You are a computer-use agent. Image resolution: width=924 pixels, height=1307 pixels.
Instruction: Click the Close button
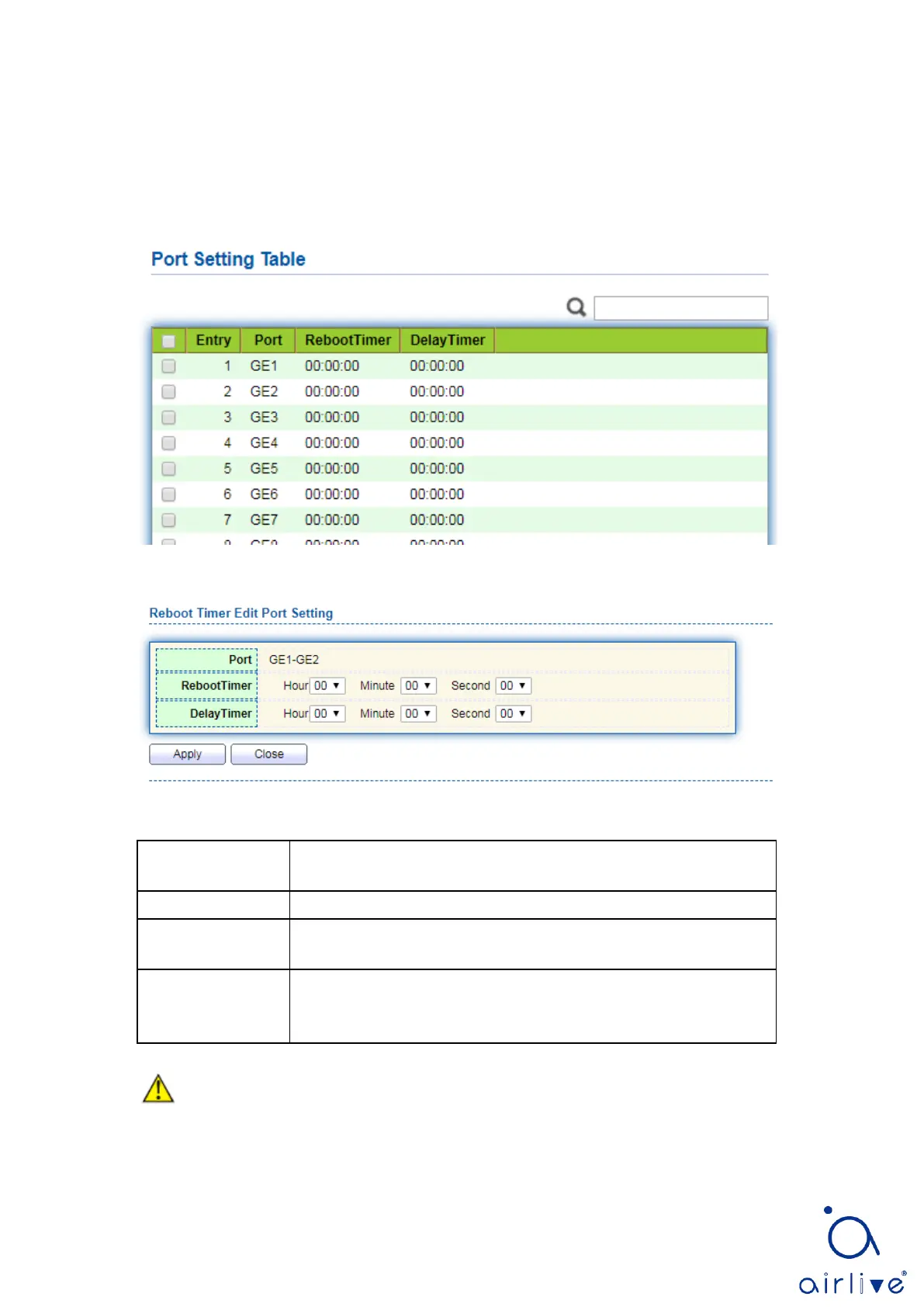click(x=269, y=754)
